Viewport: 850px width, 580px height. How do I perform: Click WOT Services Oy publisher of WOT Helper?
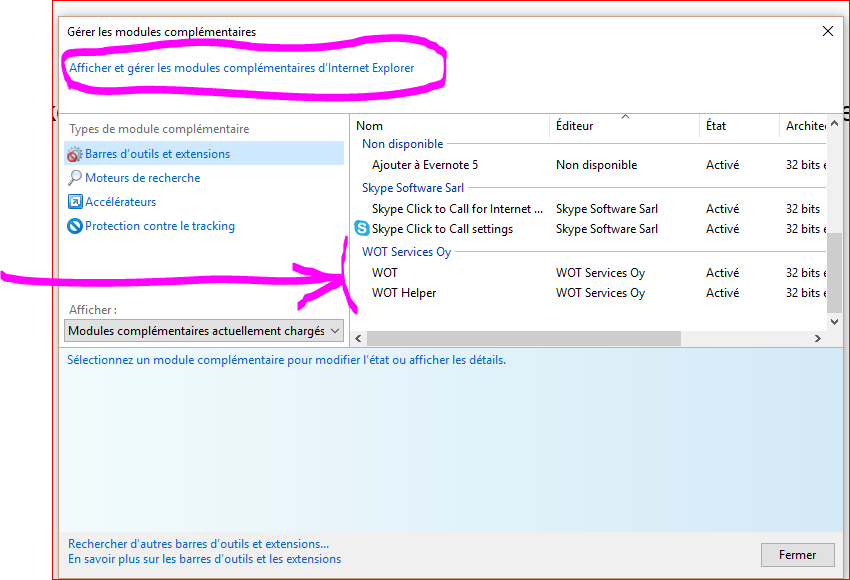(600, 293)
